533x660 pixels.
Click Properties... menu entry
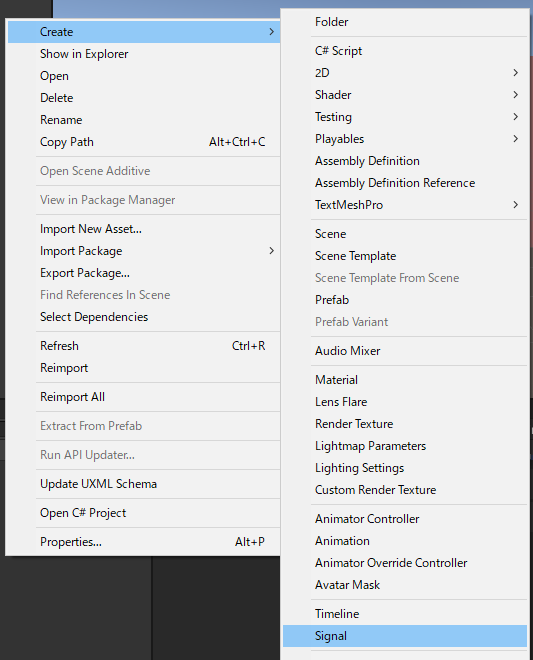click(x=144, y=542)
